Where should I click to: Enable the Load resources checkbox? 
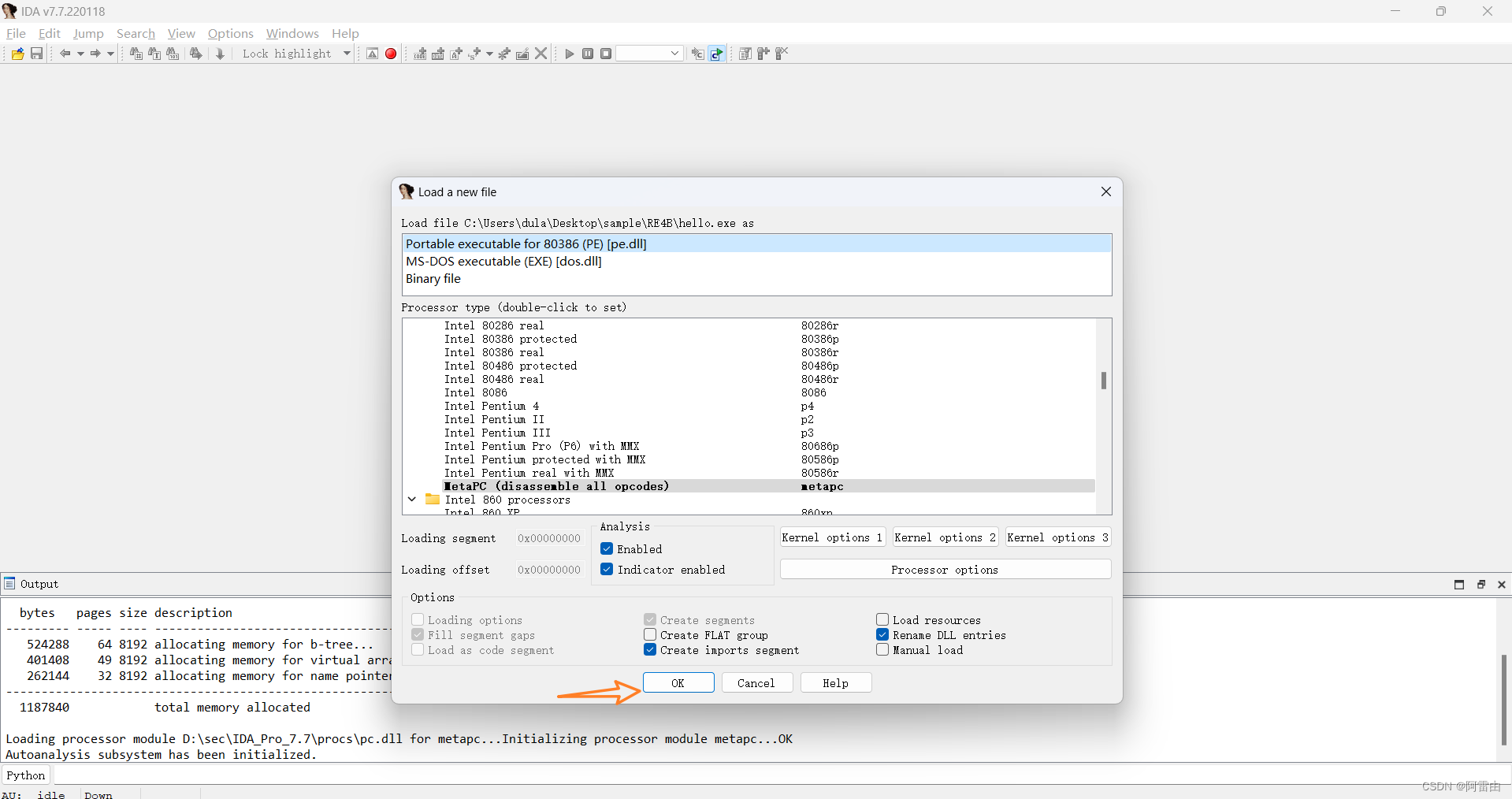point(882,619)
